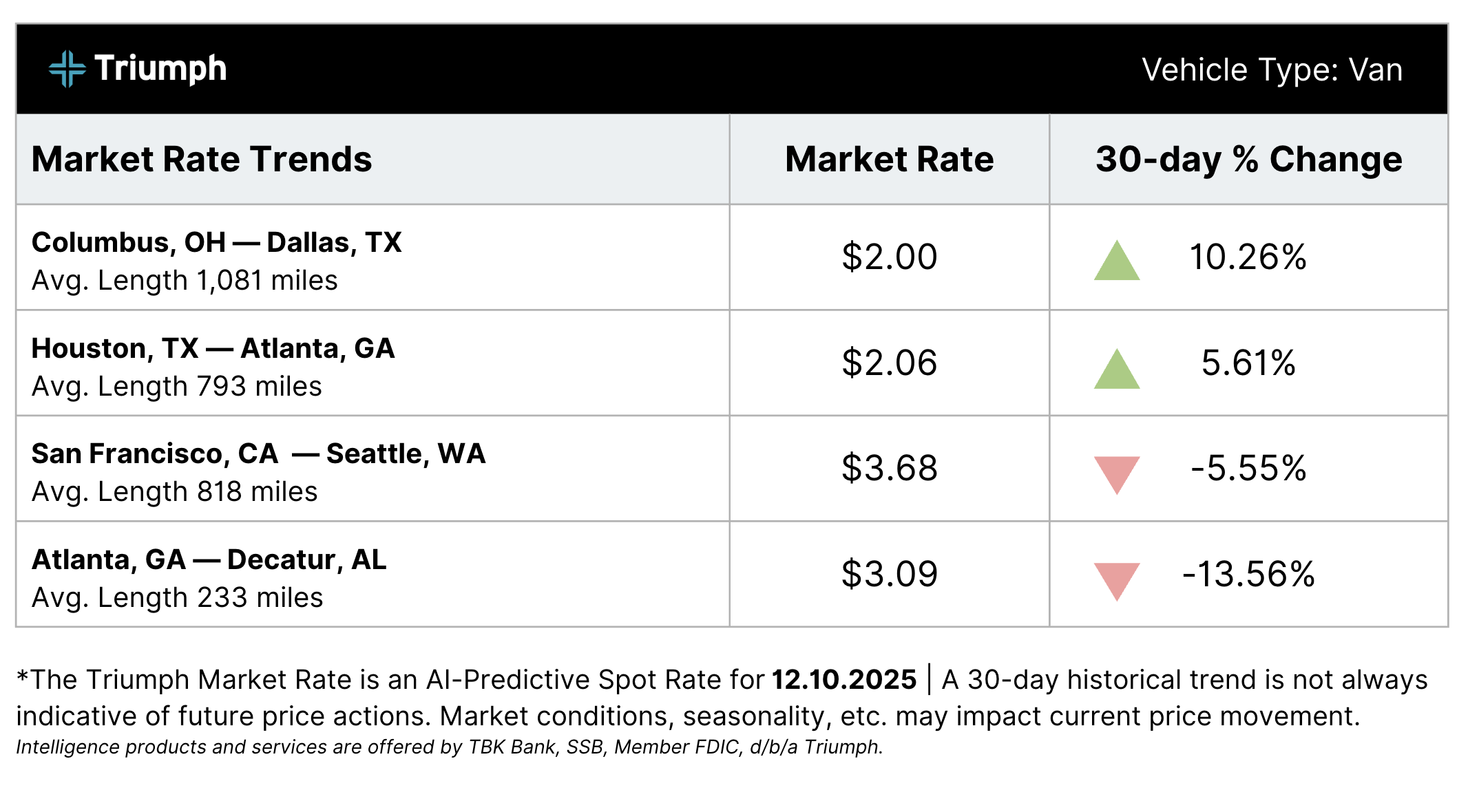The image size is (1479, 812).
Task: Click the Triumph brand name text
Action: click(x=160, y=69)
